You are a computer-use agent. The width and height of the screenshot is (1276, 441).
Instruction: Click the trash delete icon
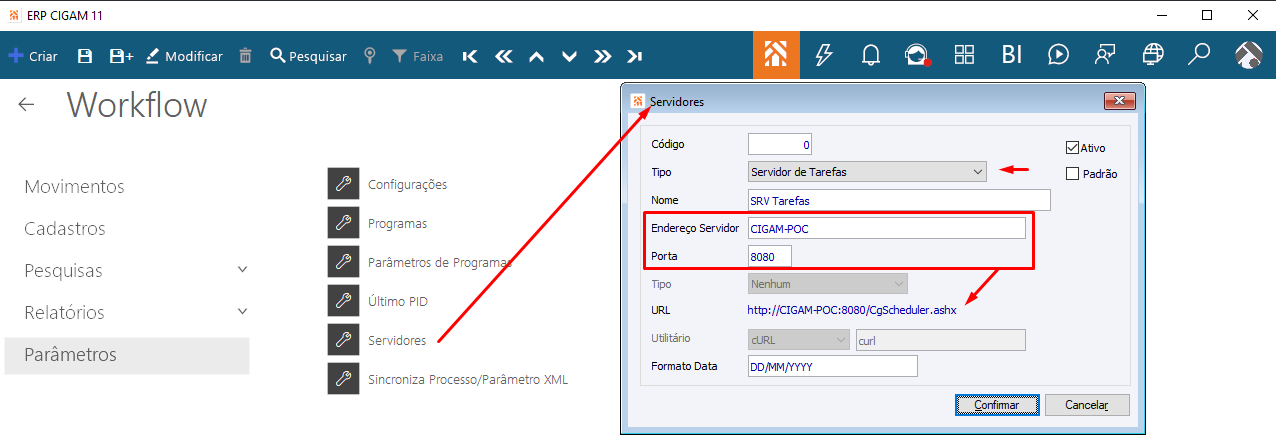[245, 56]
